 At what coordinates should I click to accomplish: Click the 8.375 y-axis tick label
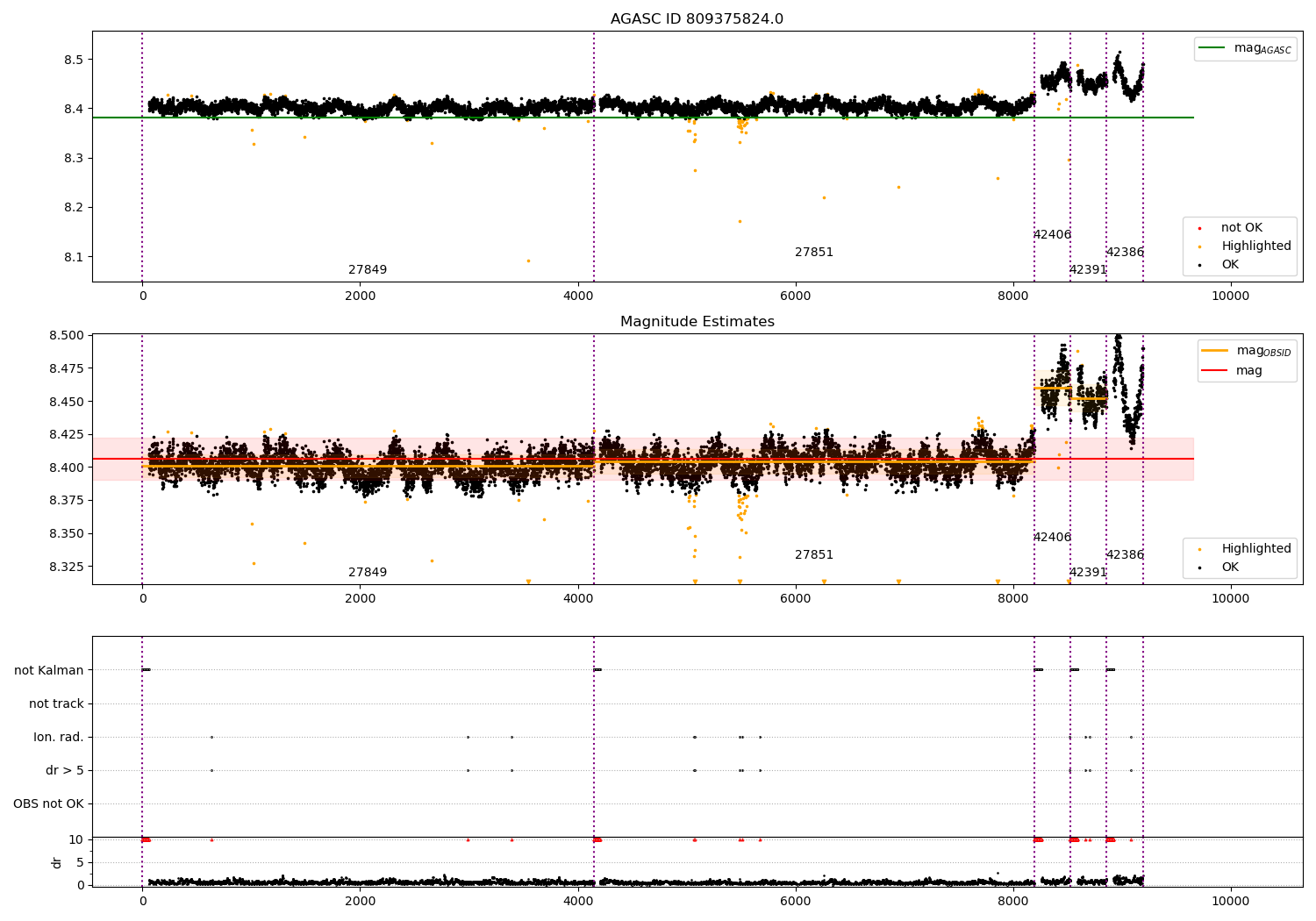point(67,501)
